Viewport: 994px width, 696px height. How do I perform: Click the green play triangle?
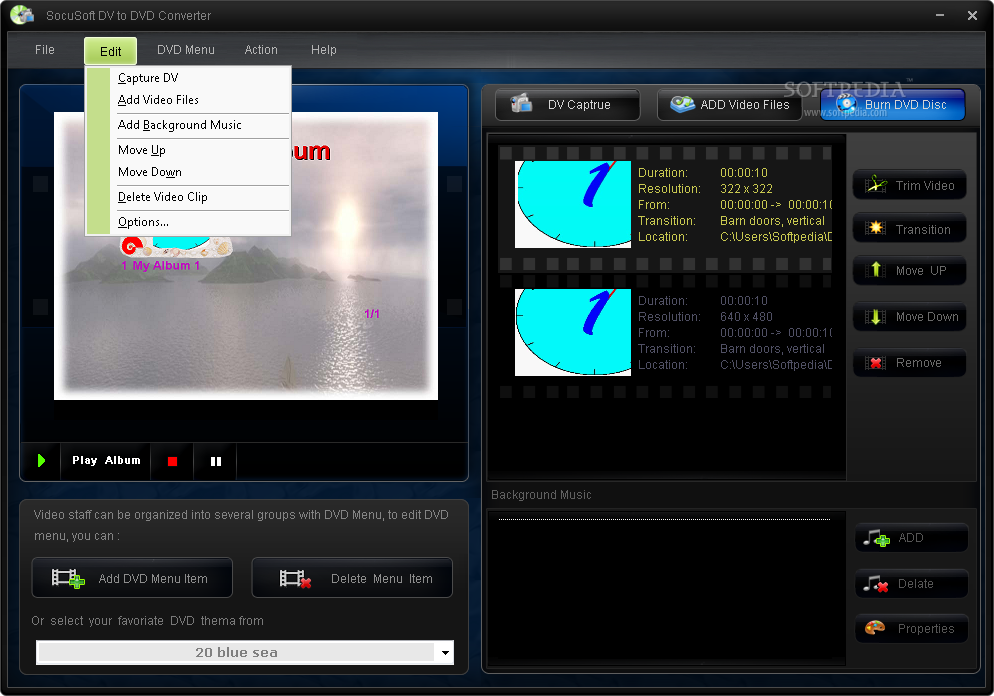coord(41,461)
